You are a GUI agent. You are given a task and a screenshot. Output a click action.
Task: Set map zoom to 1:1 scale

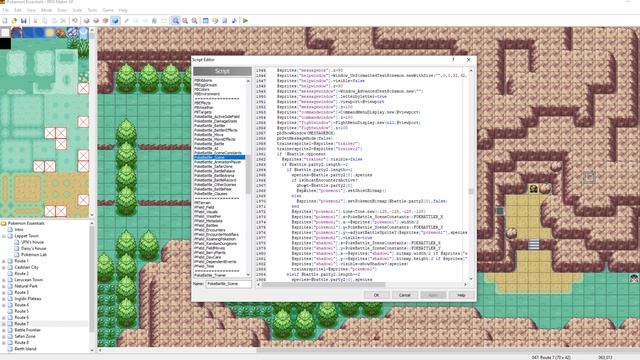[x=176, y=21]
